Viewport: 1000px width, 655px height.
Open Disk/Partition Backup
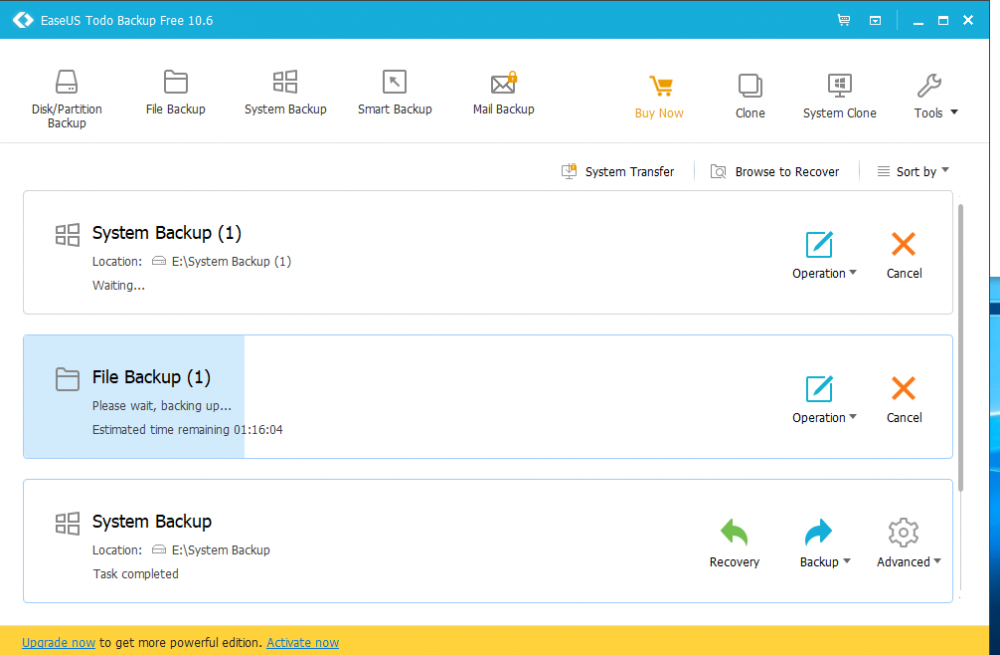pyautogui.click(x=66, y=98)
